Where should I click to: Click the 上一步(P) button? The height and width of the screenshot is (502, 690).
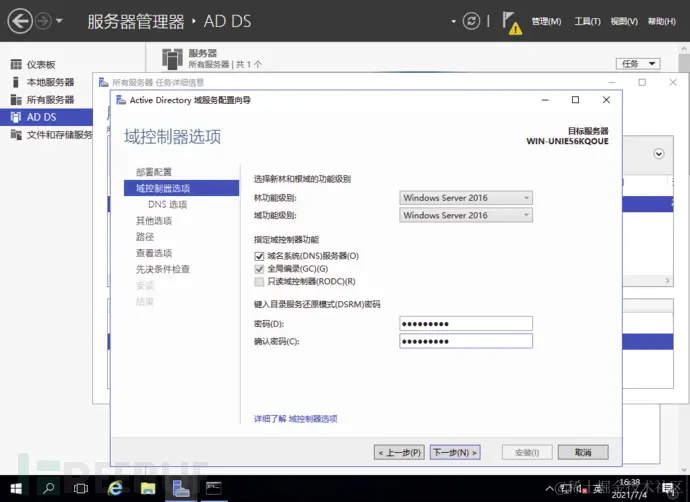coord(399,452)
